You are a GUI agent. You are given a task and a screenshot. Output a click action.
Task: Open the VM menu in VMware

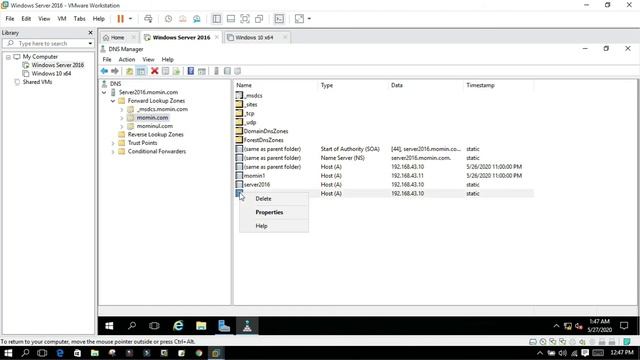tap(62, 19)
